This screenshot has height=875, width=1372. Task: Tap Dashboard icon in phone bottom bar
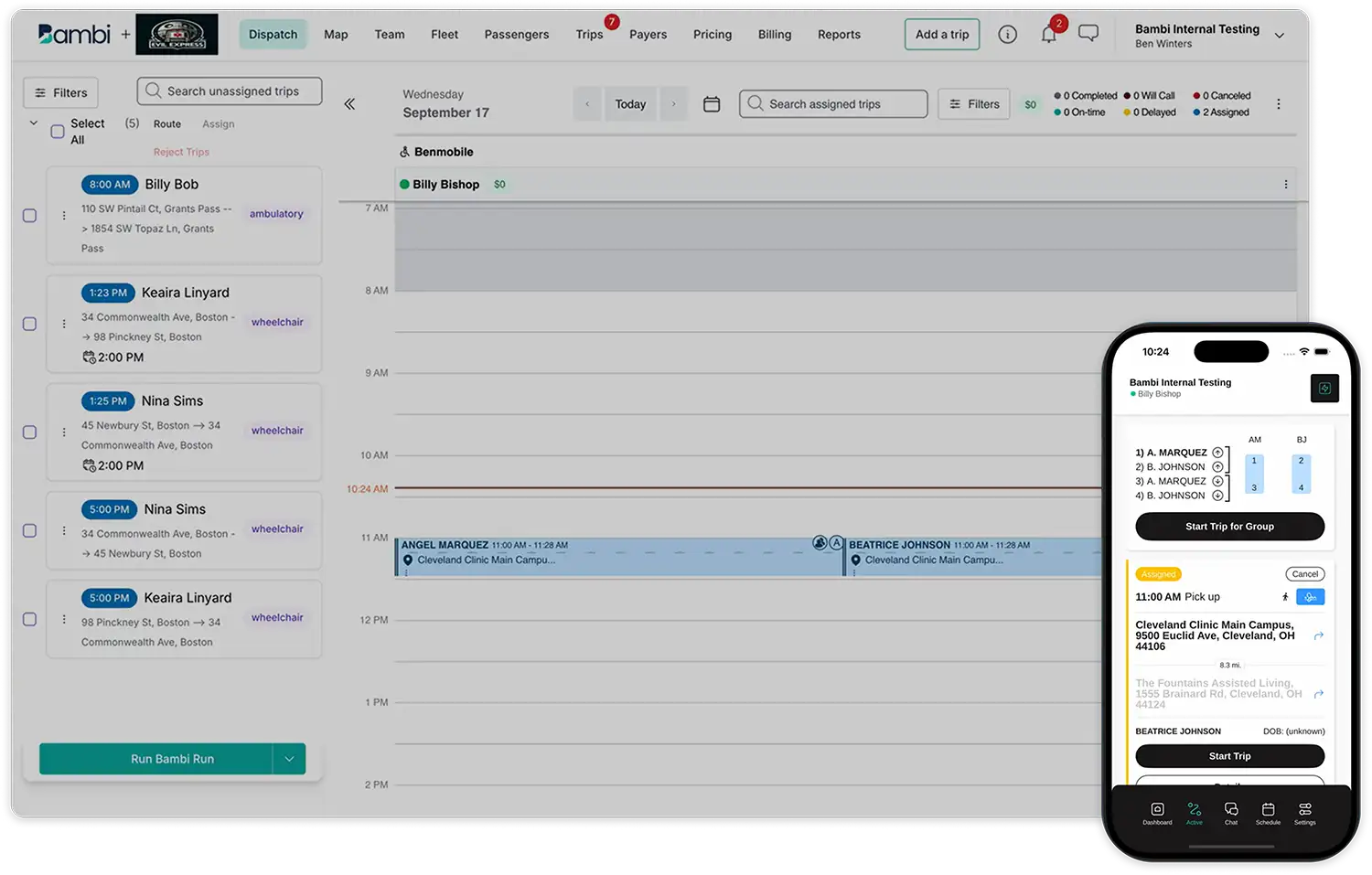coord(1157,813)
